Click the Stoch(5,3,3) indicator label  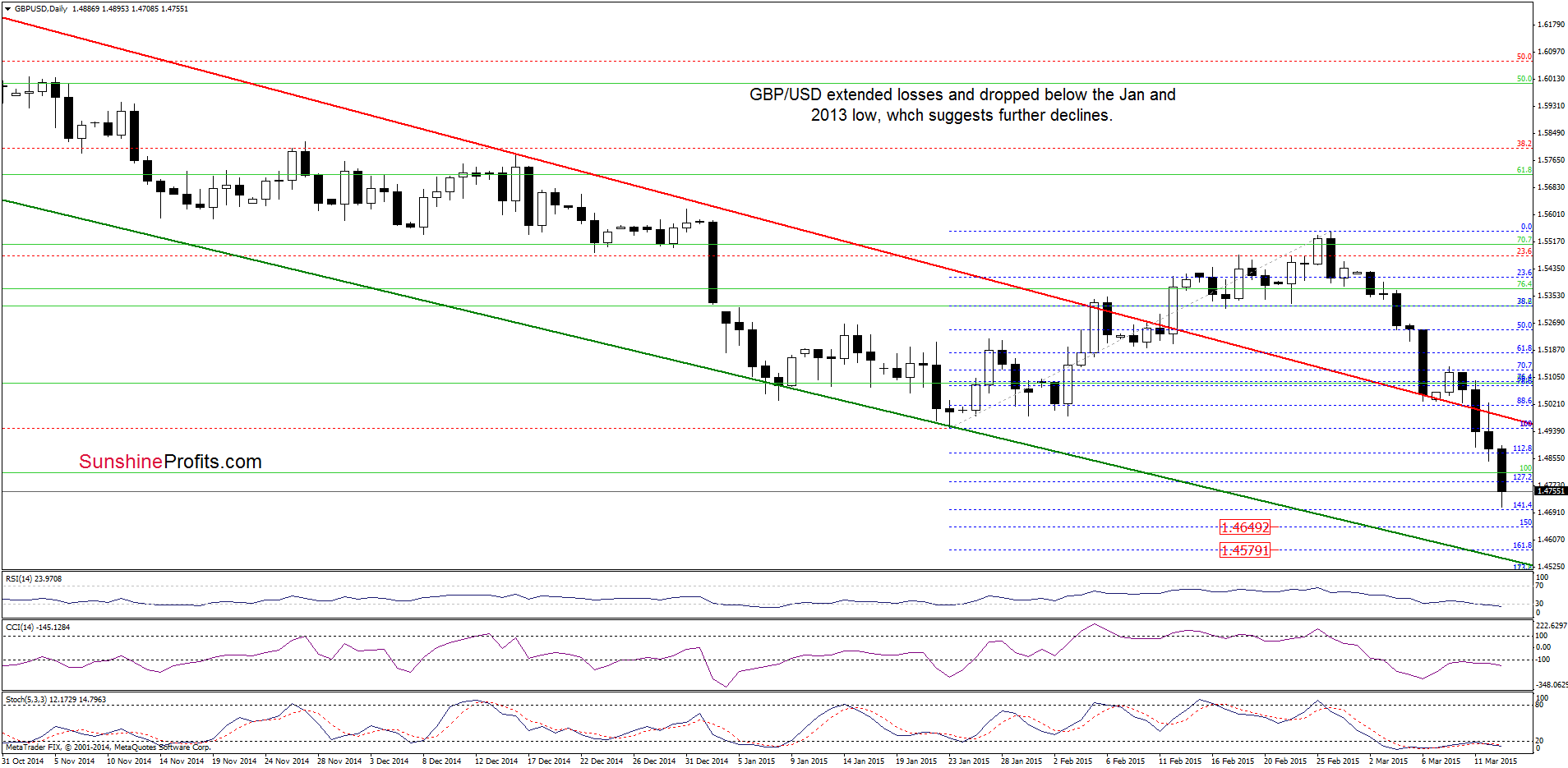pos(56,699)
